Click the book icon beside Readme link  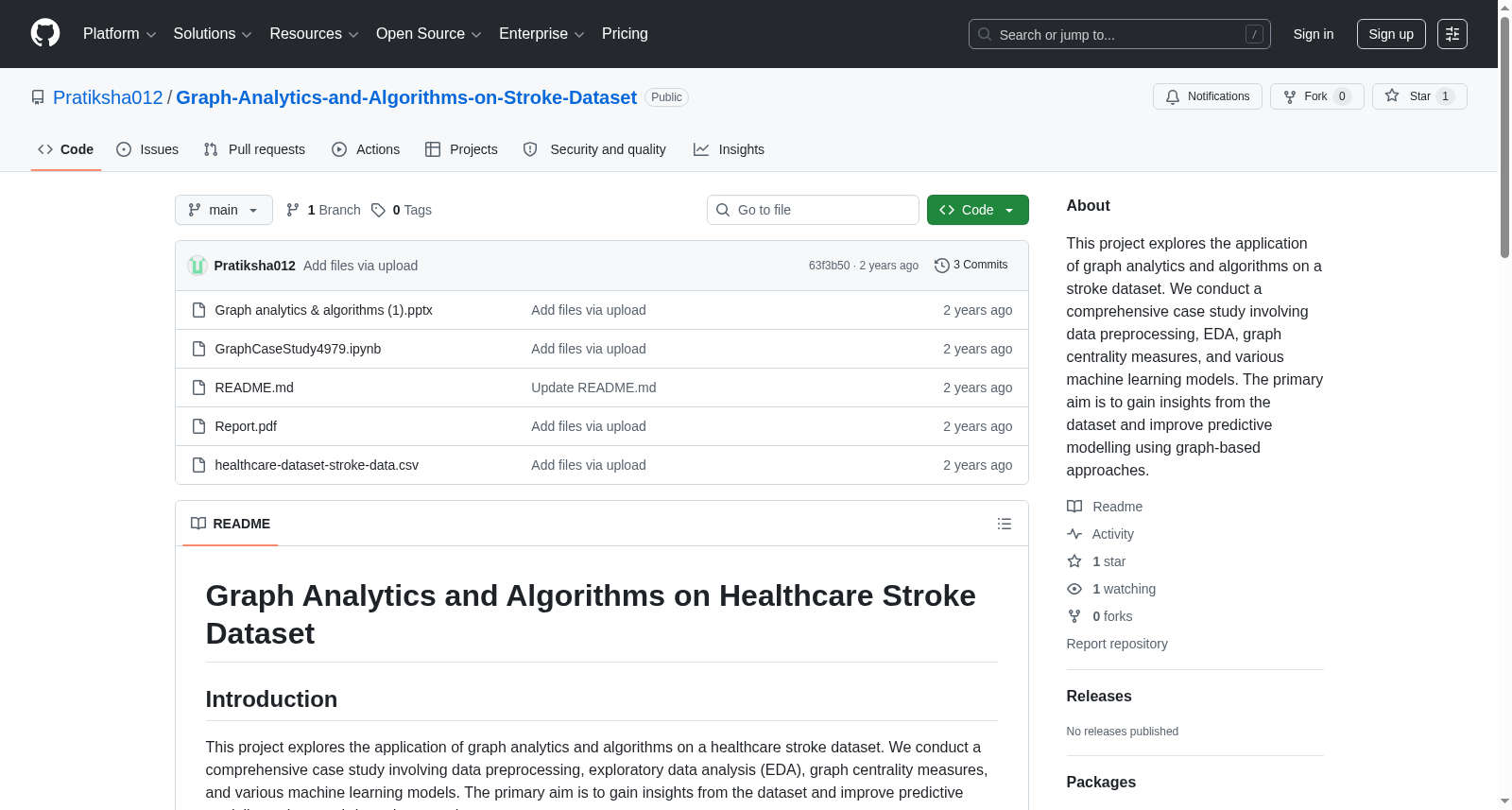[x=1074, y=507]
